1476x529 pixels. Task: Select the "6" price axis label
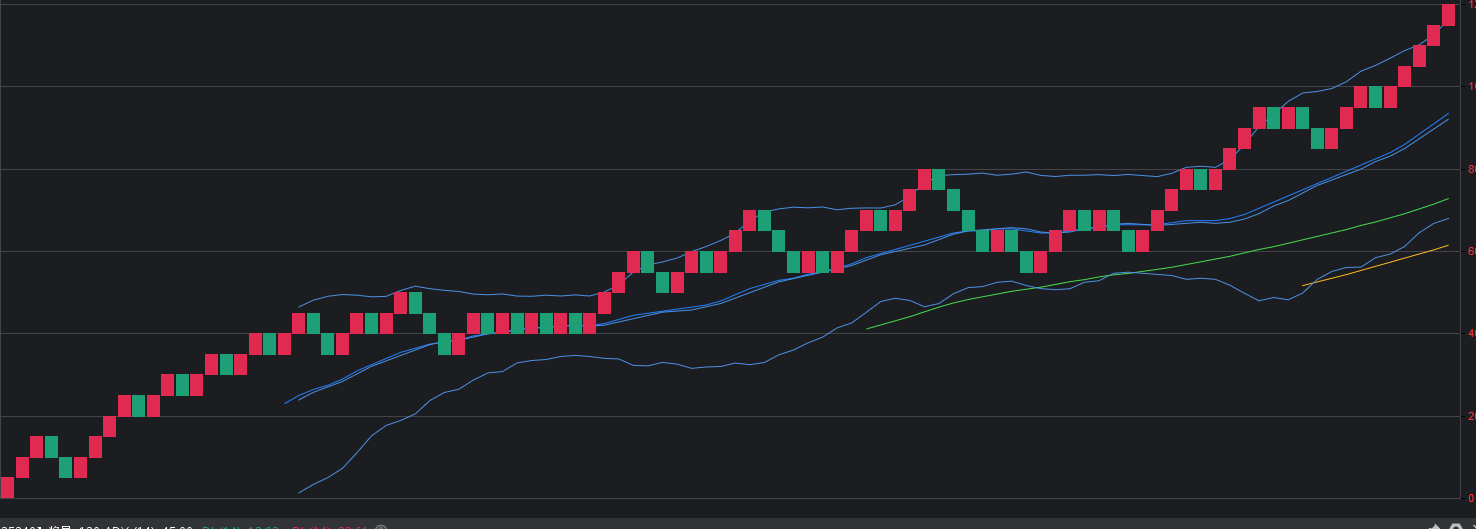[1470, 251]
